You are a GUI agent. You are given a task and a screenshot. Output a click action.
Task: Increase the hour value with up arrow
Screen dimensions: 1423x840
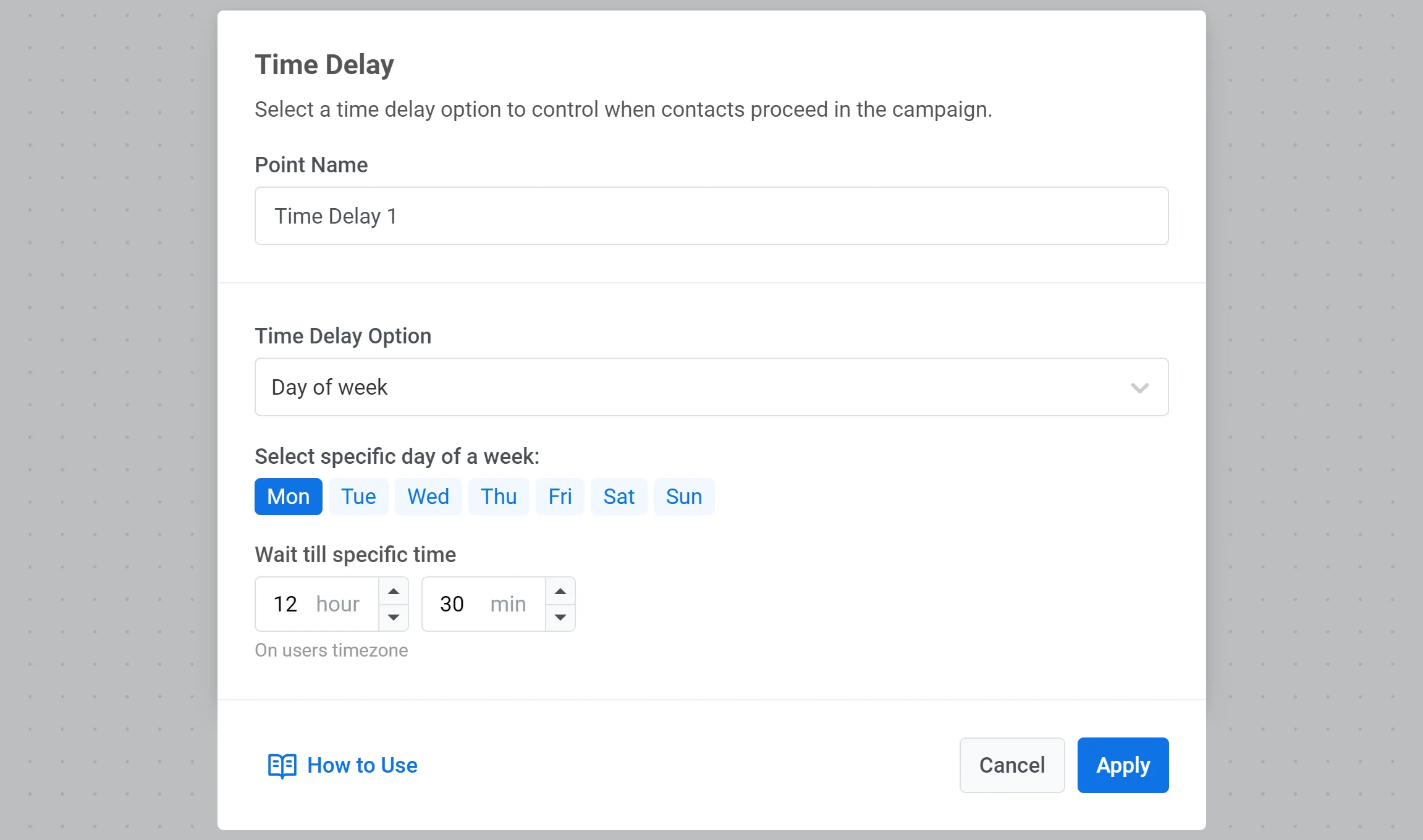394,592
